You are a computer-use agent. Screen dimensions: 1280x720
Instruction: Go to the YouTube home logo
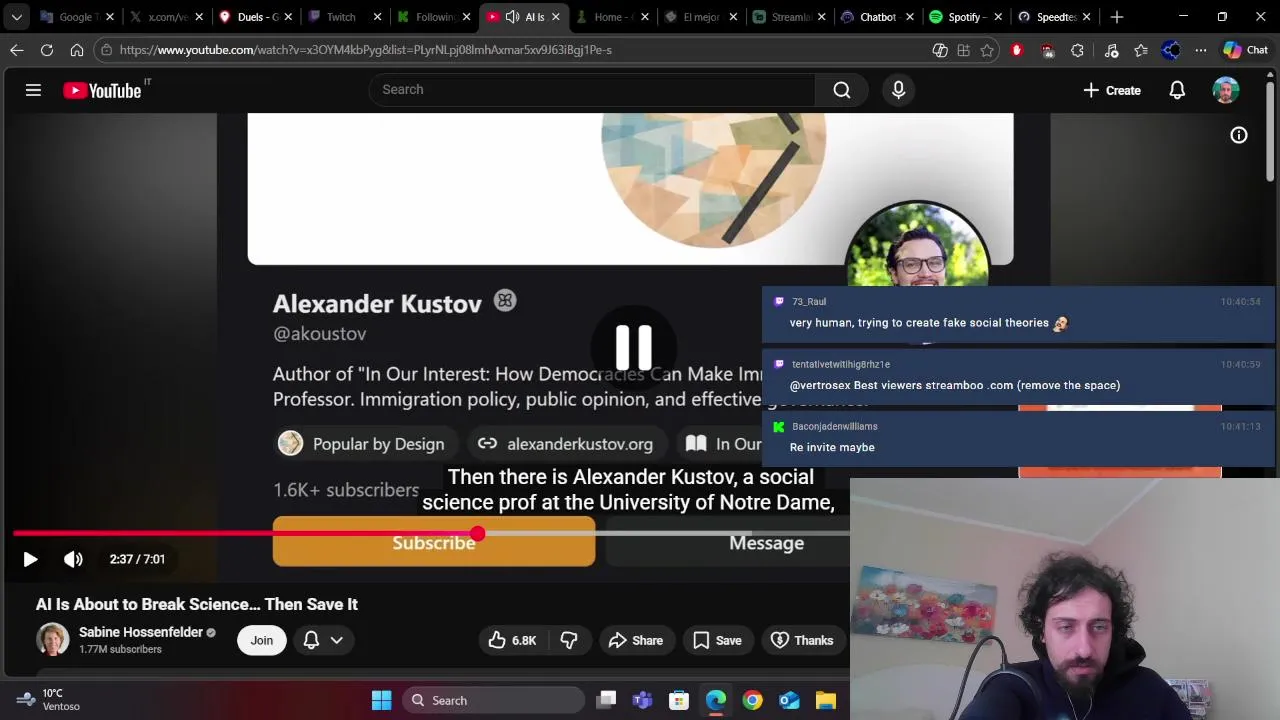click(102, 90)
